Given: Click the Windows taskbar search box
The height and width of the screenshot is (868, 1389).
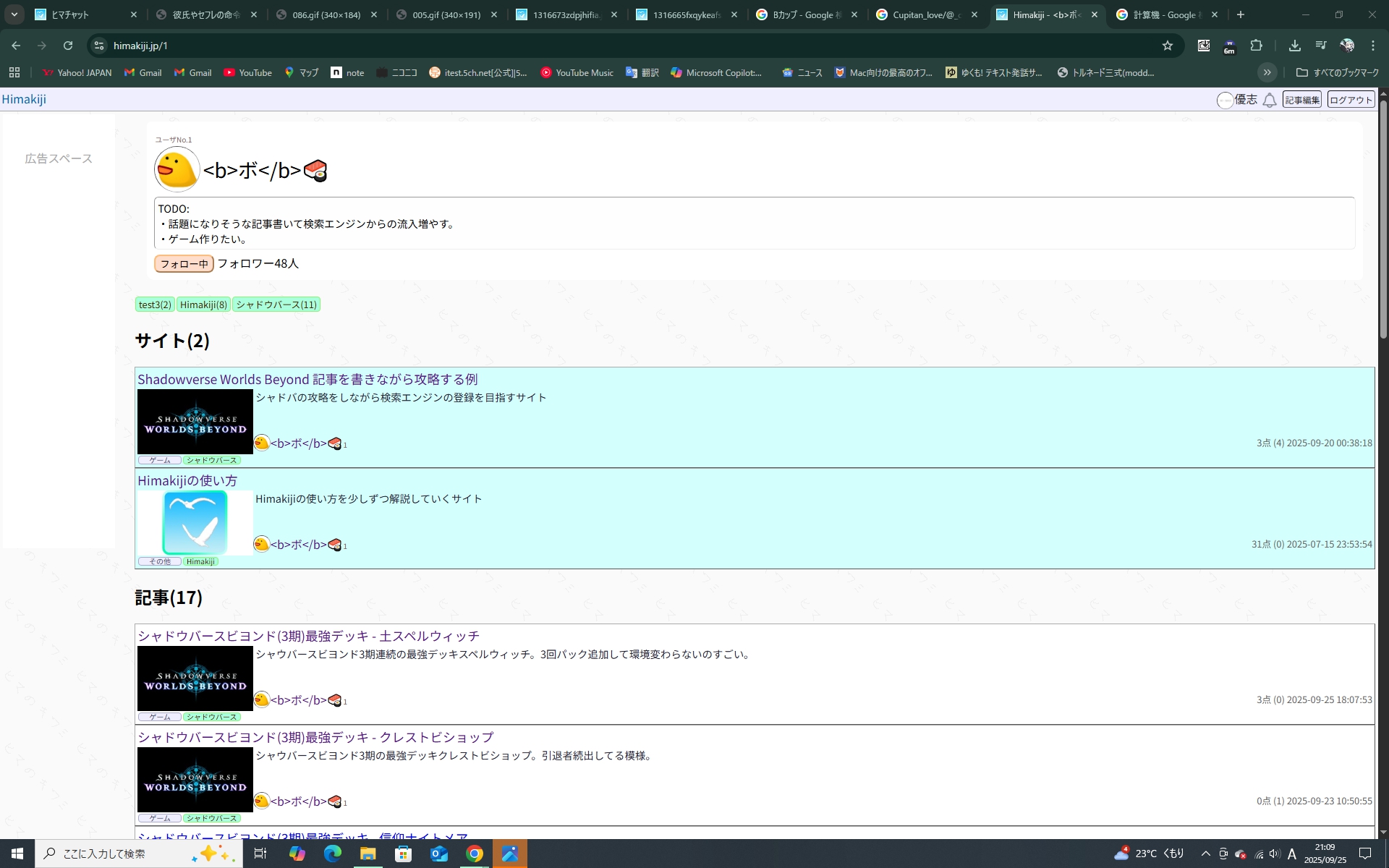Looking at the screenshot, I should coord(139,854).
